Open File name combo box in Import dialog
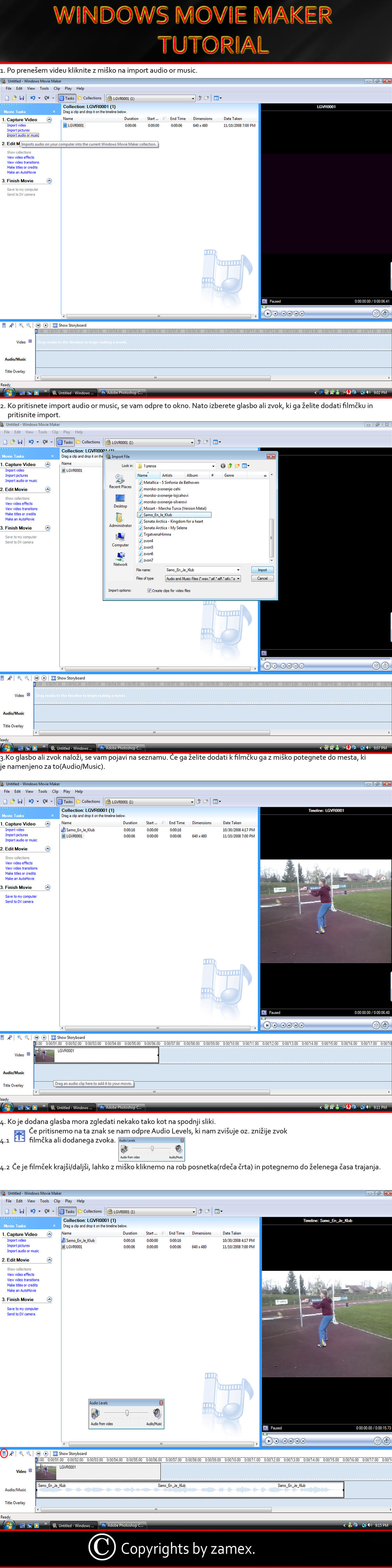 pyautogui.click(x=203, y=570)
